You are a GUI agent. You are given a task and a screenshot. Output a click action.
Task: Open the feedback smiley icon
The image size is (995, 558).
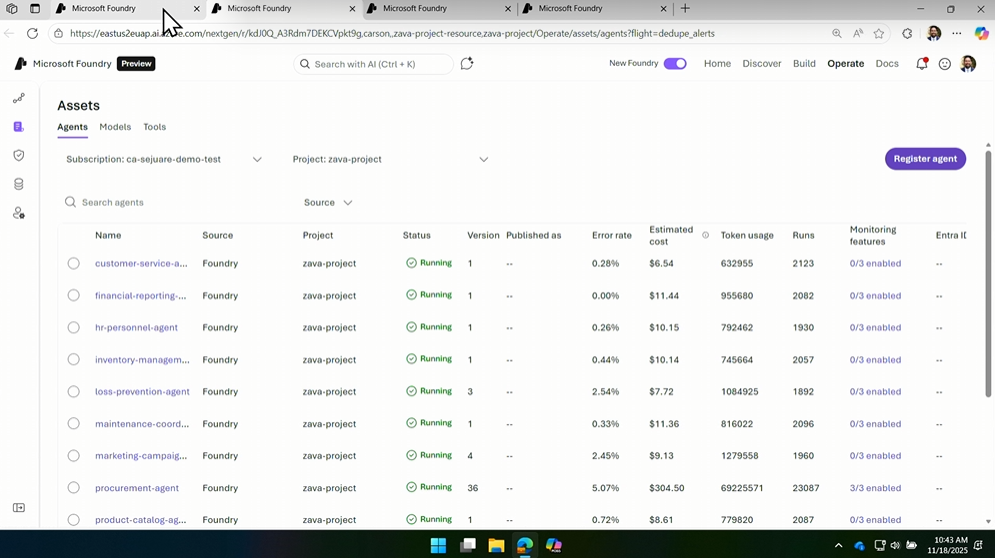pyautogui.click(x=944, y=64)
